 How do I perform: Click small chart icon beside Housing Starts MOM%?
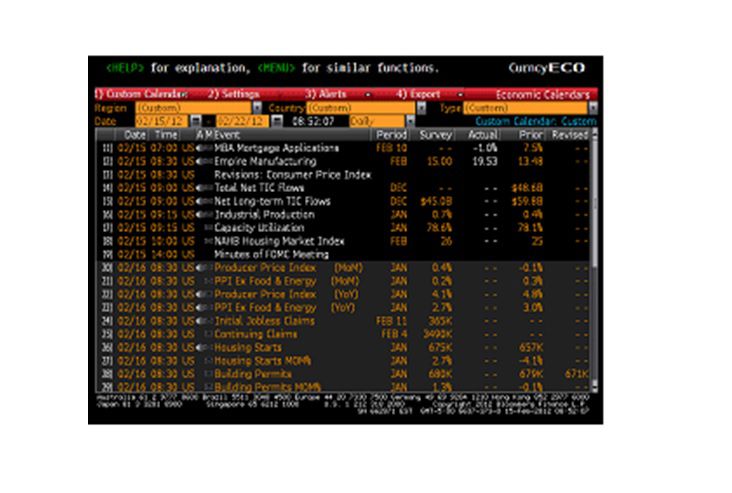(209, 361)
